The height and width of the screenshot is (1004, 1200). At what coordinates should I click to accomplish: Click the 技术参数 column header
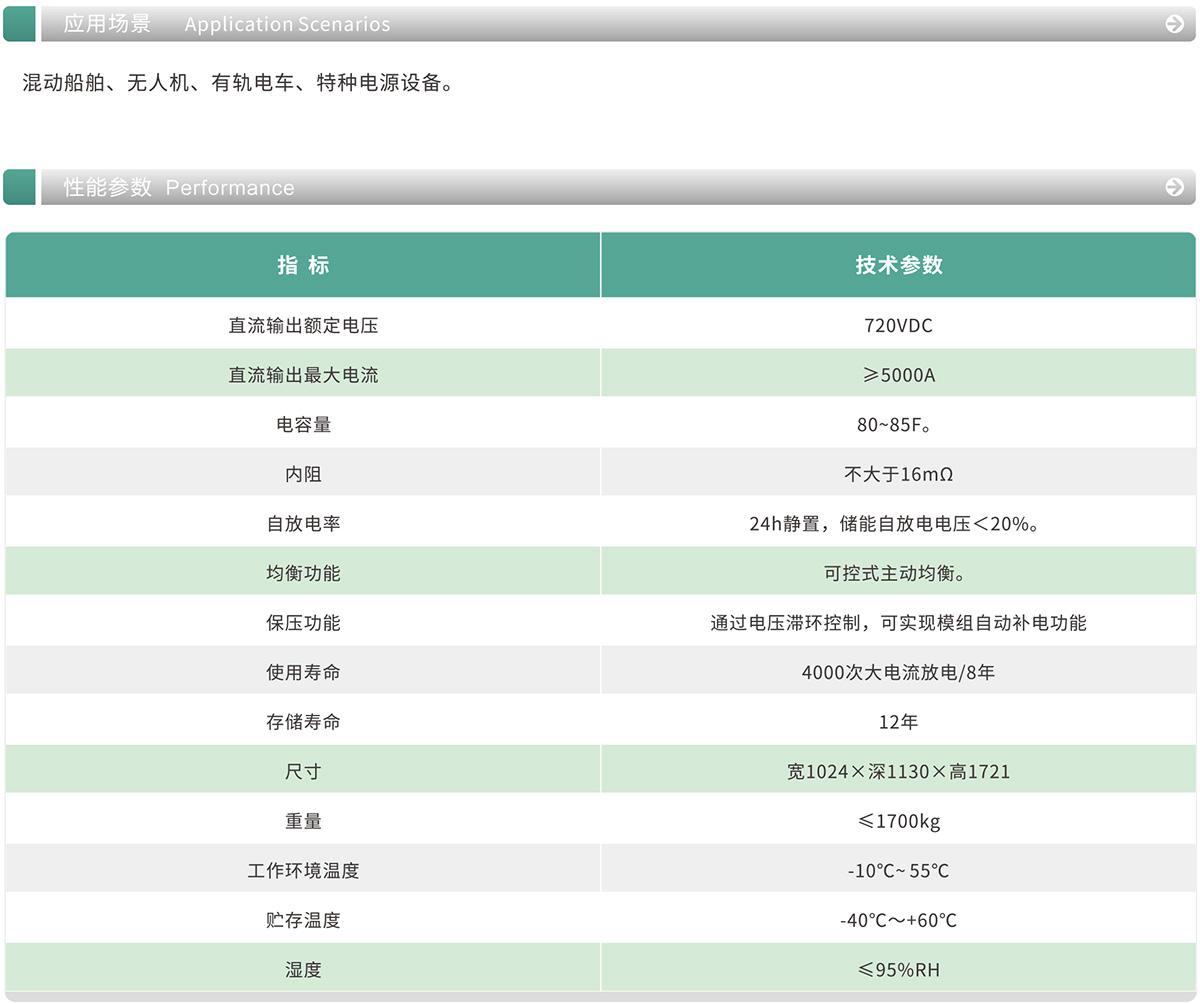[x=898, y=265]
